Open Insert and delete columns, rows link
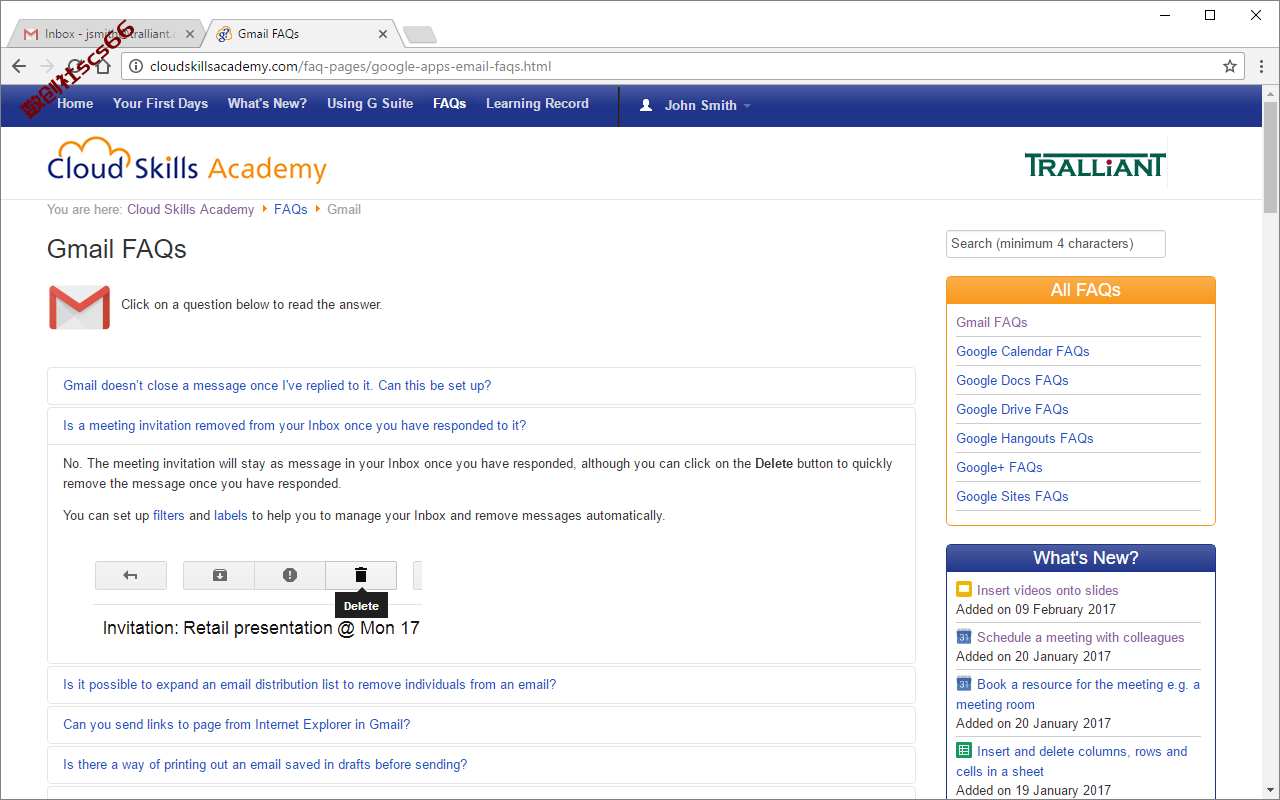 click(1072, 761)
